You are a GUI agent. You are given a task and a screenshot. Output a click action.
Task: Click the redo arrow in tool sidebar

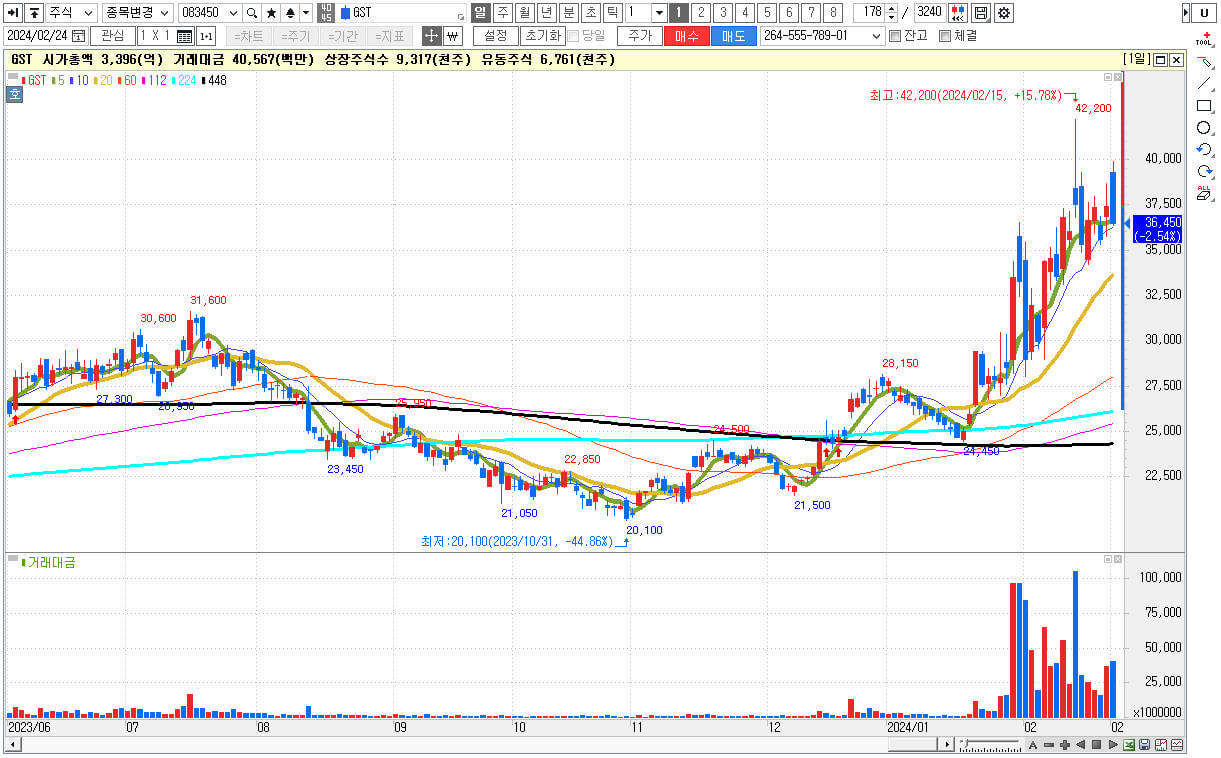point(1204,172)
